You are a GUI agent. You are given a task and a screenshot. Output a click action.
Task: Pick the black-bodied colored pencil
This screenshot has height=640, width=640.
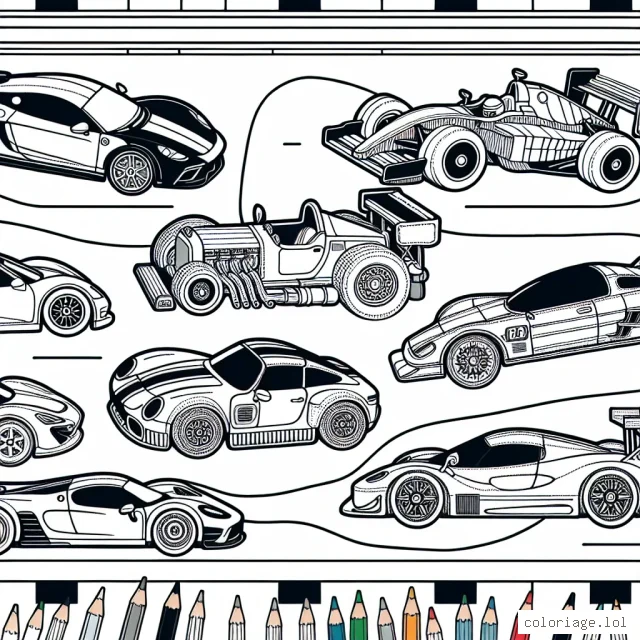tap(170, 611)
